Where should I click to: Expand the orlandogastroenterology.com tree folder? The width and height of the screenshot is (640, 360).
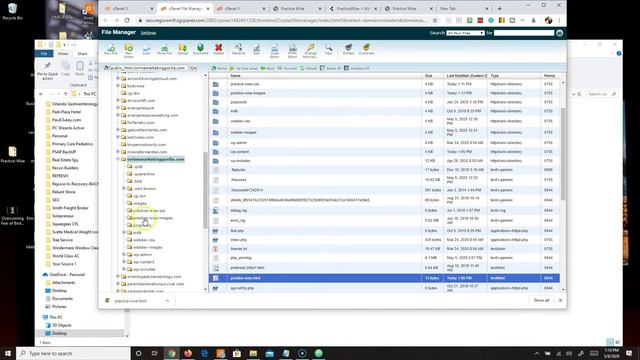[x=118, y=276]
